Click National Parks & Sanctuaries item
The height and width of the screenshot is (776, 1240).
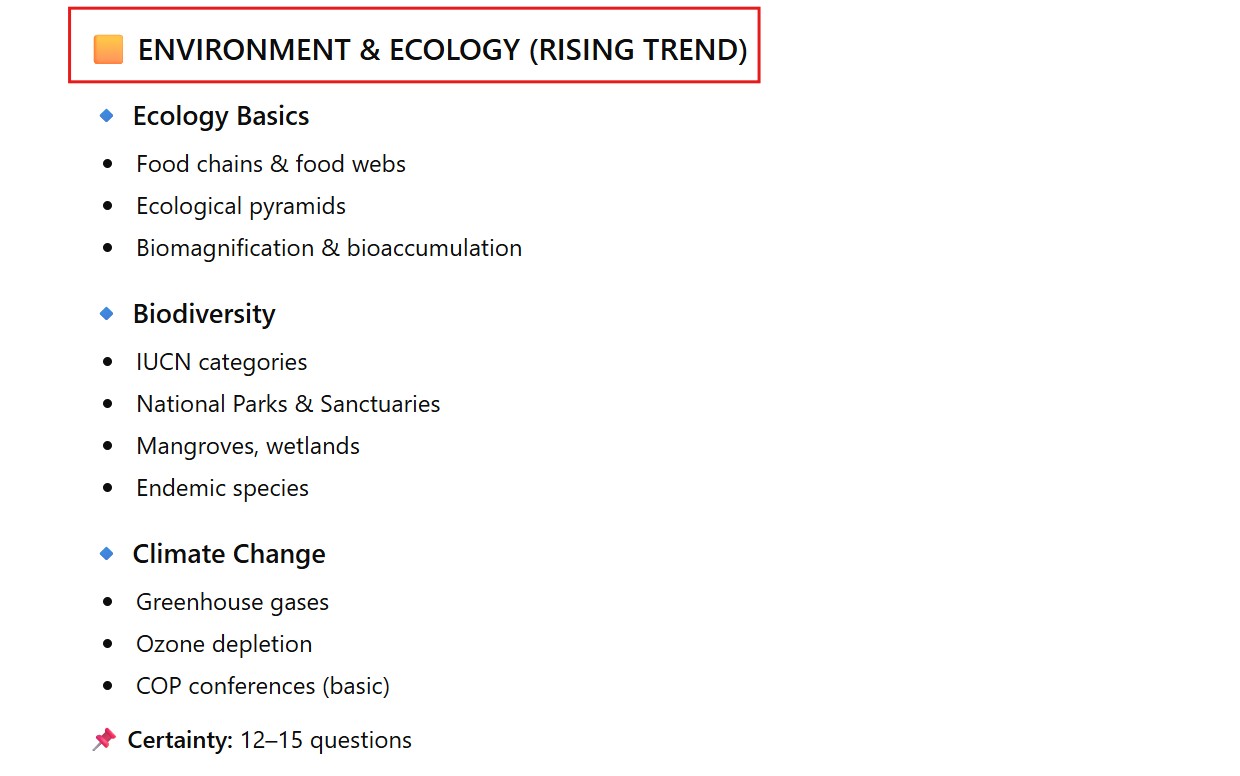coord(288,404)
